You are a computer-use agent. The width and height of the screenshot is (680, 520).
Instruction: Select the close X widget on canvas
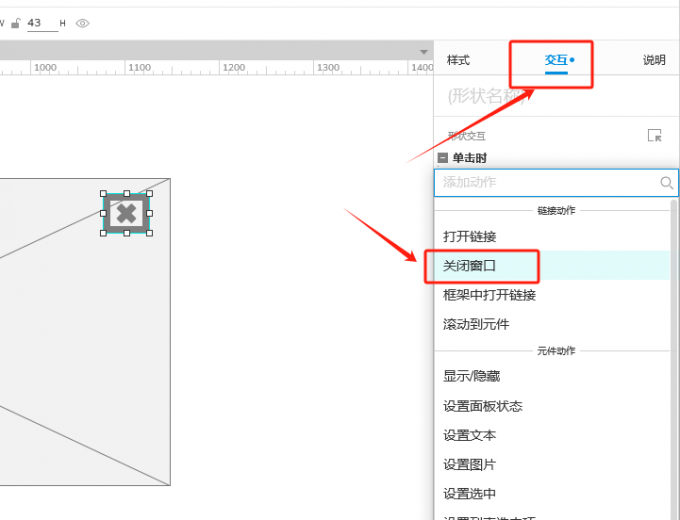click(127, 213)
